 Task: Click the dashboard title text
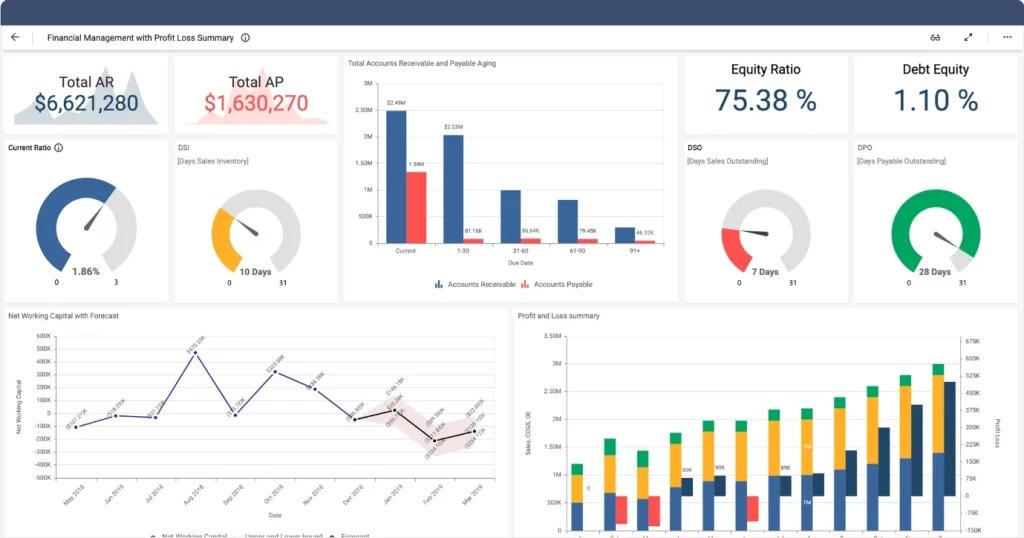point(140,38)
